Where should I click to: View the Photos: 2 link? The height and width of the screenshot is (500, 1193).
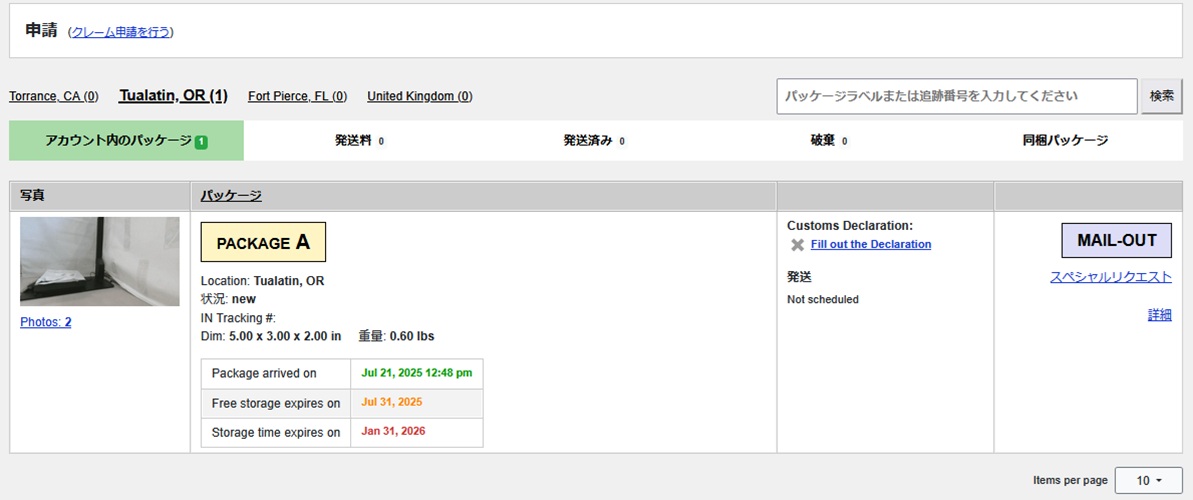[x=46, y=322]
